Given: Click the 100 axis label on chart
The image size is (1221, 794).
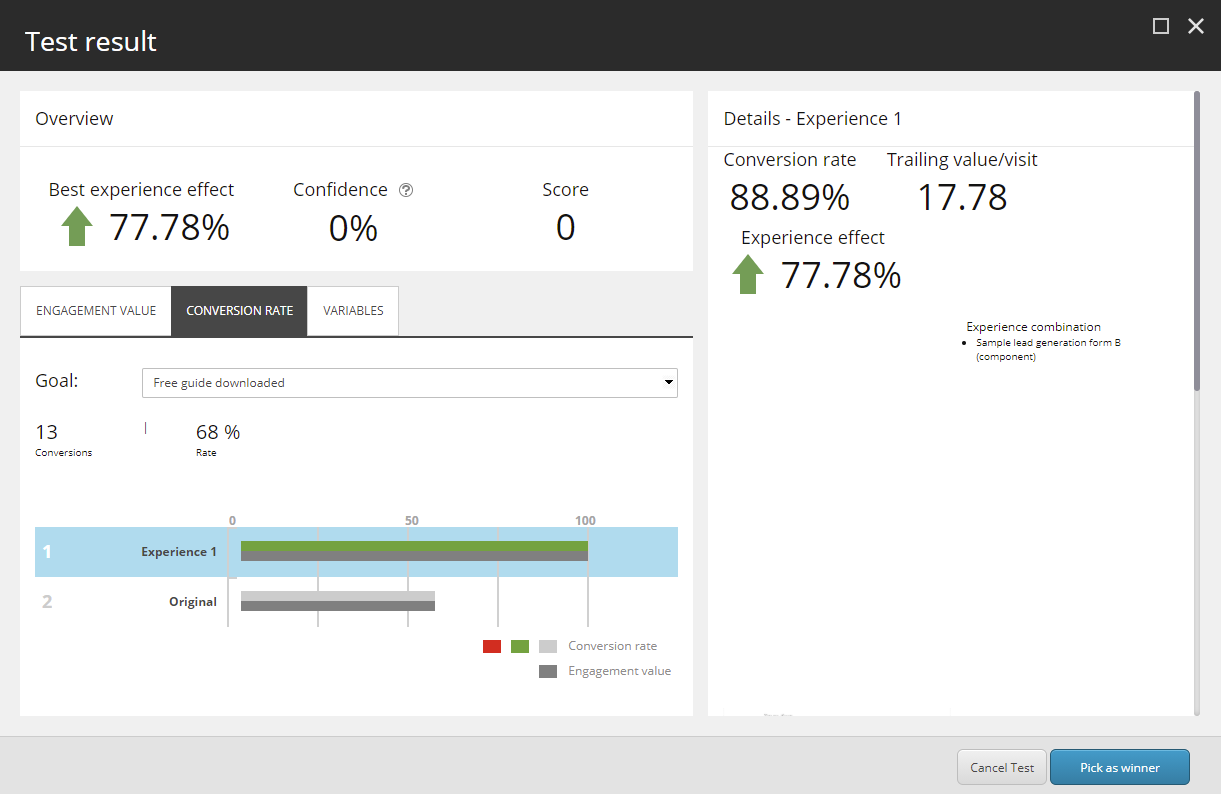Looking at the screenshot, I should pyautogui.click(x=586, y=520).
